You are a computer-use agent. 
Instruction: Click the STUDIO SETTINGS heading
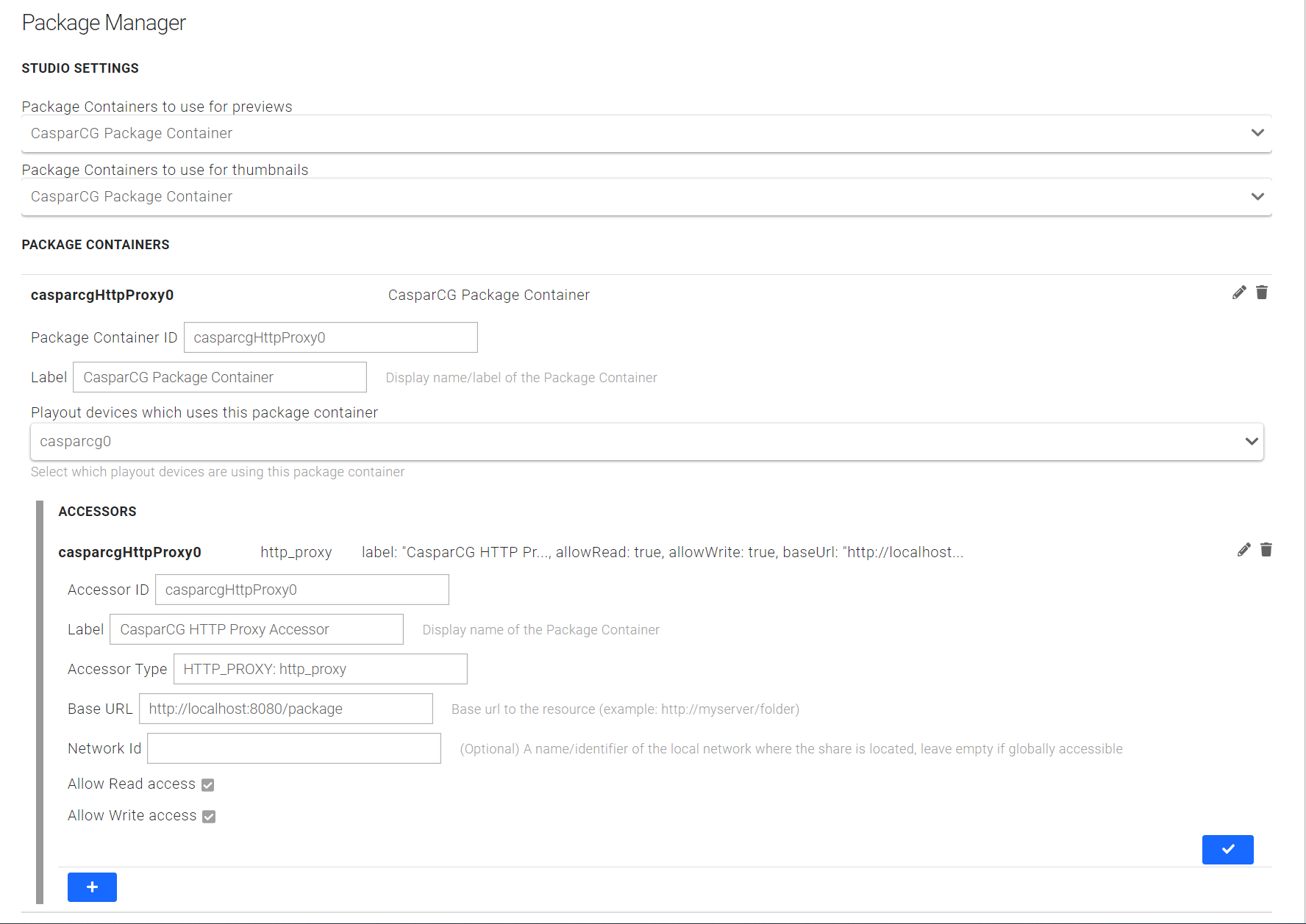[80, 68]
